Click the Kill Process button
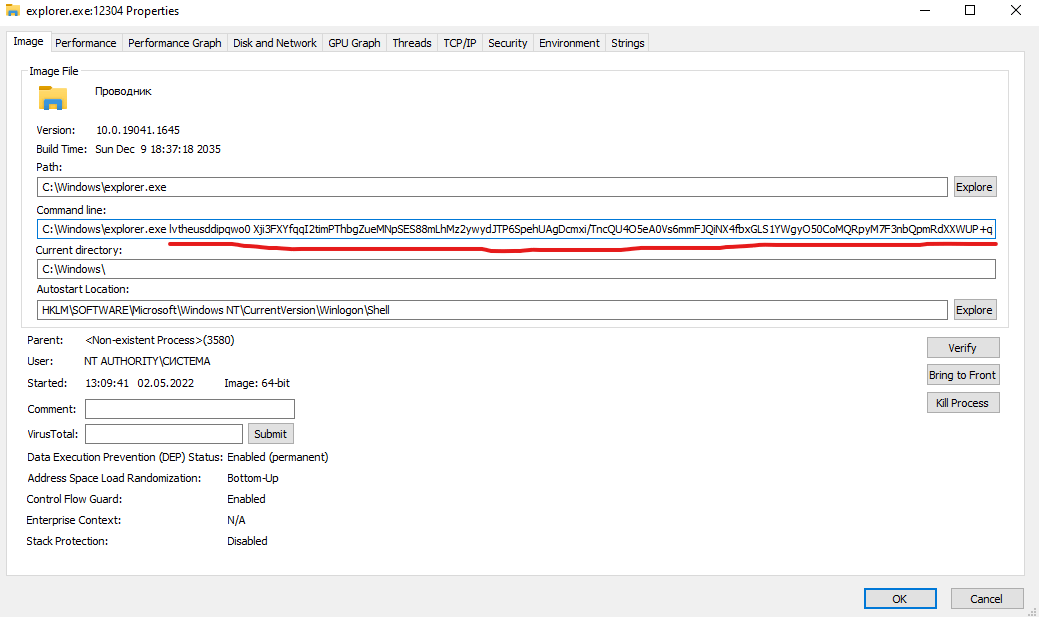Image resolution: width=1039 pixels, height=617 pixels. pyautogui.click(x=962, y=403)
